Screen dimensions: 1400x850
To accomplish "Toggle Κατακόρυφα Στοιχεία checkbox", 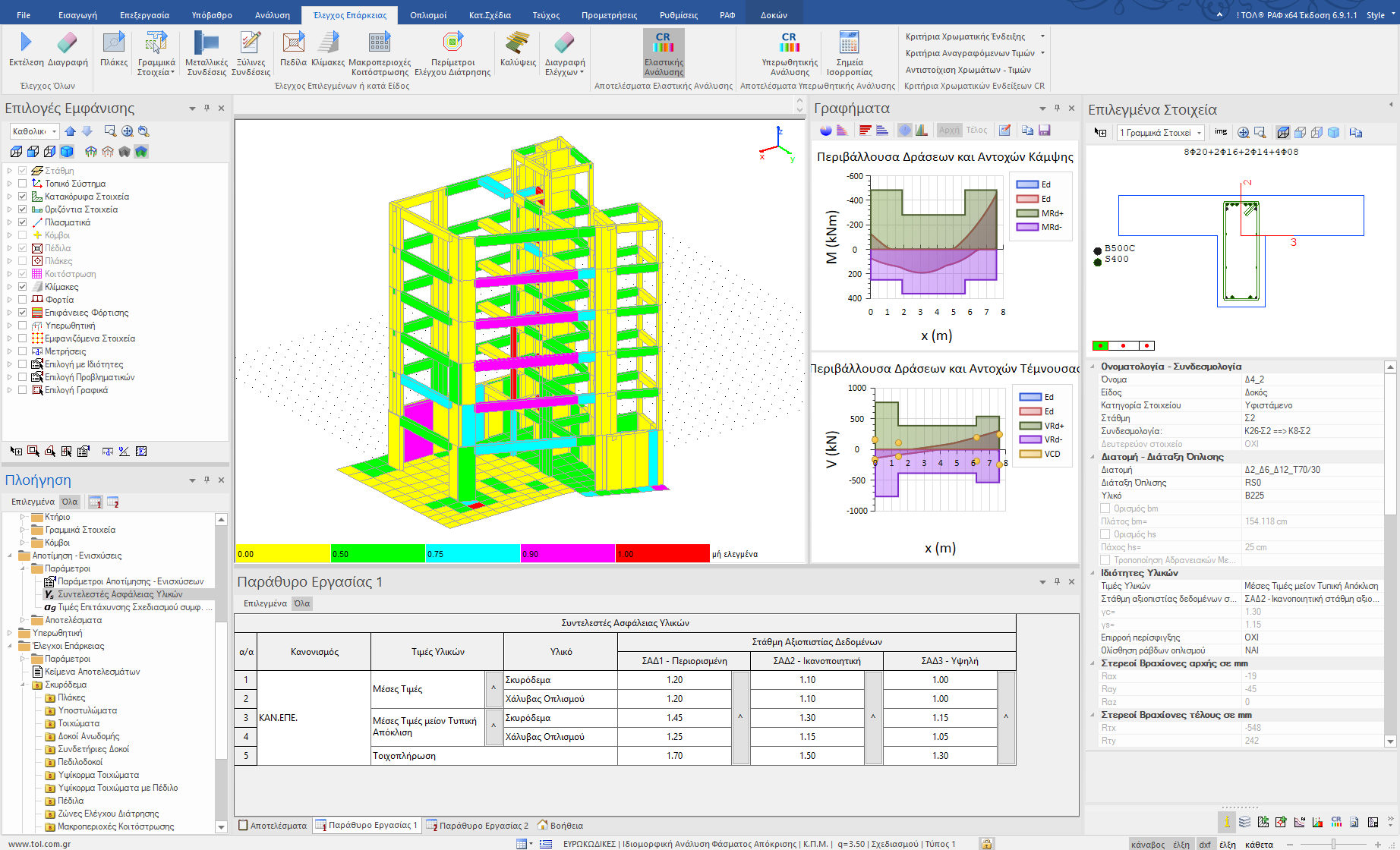I will 23,197.
